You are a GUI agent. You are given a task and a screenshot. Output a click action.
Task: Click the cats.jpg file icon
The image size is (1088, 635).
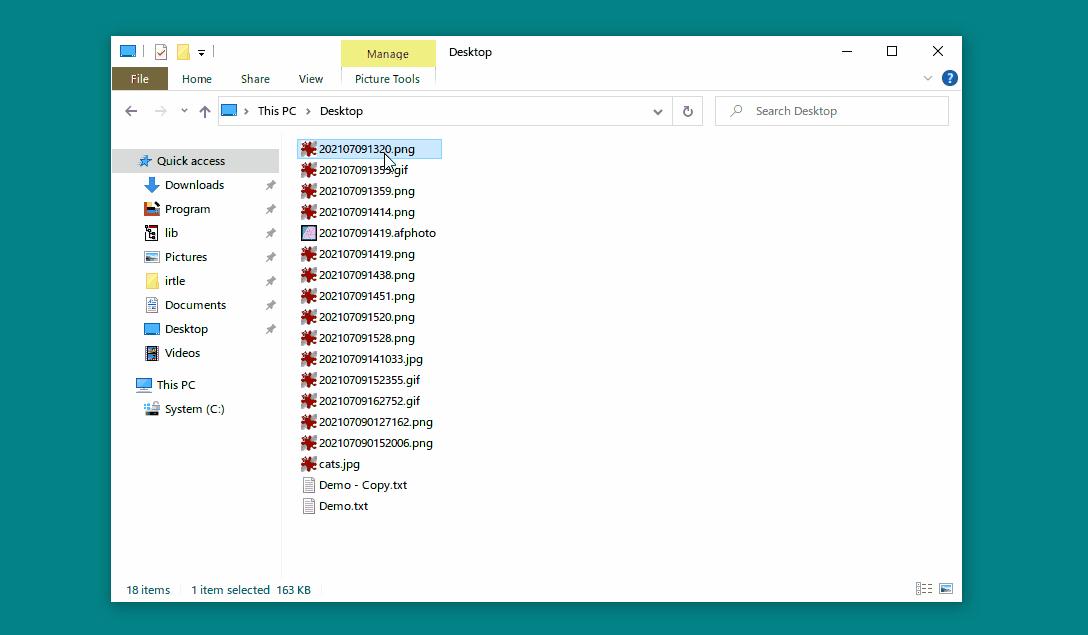coord(309,464)
